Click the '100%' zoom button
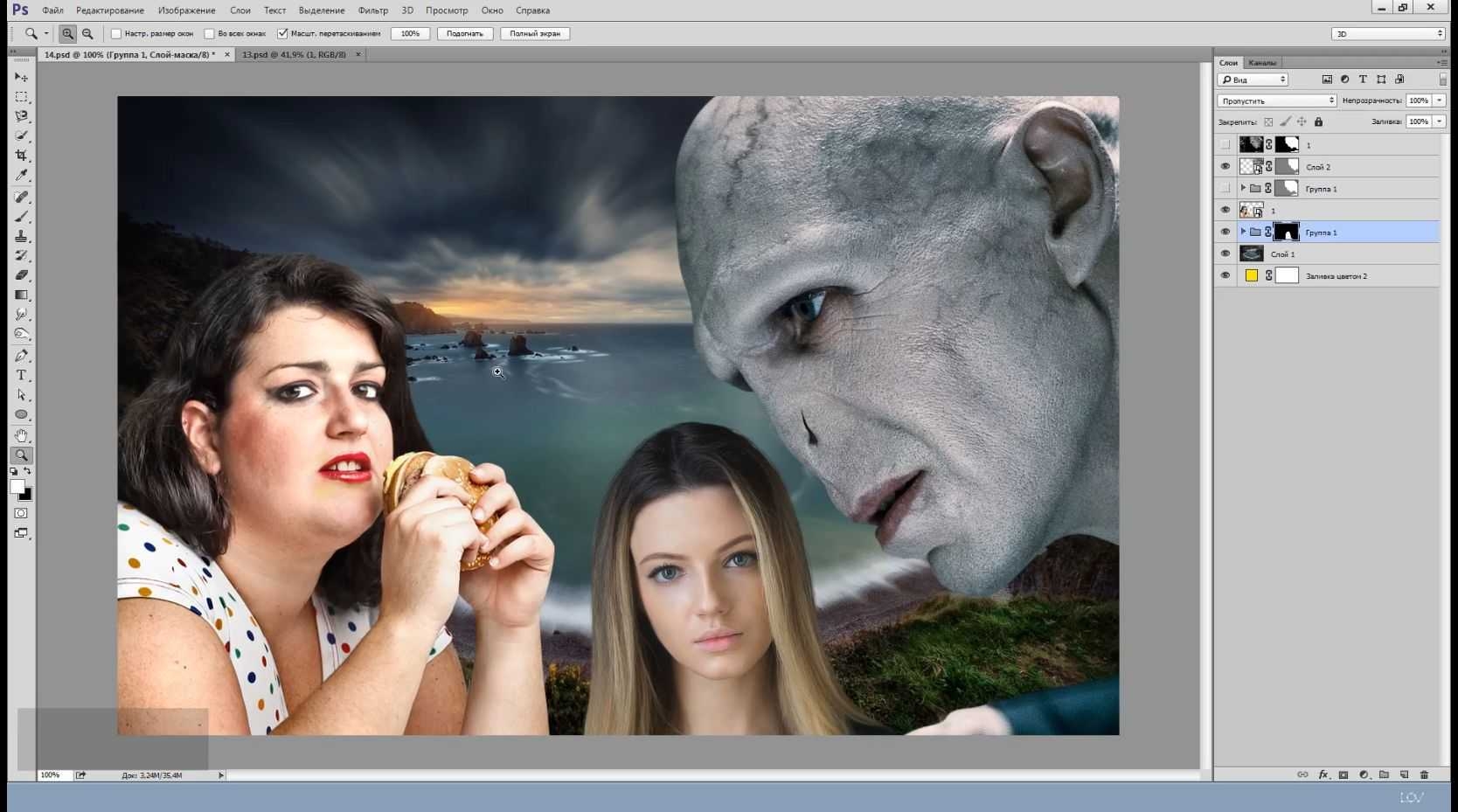 (x=410, y=33)
